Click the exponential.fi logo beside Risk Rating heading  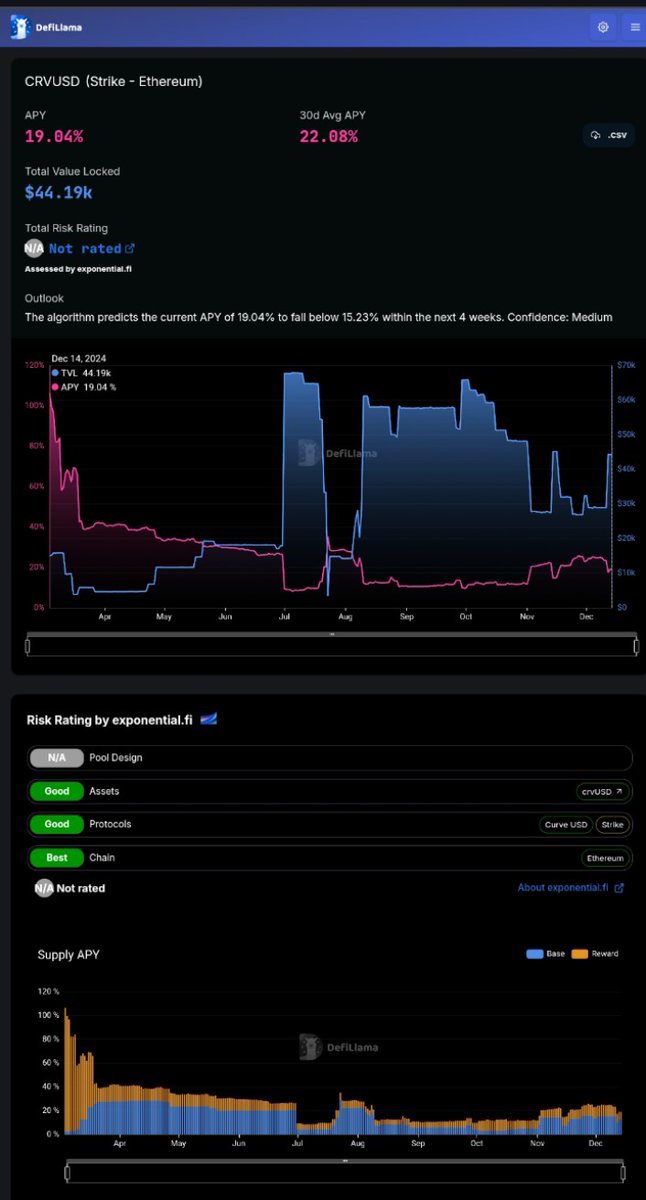209,719
